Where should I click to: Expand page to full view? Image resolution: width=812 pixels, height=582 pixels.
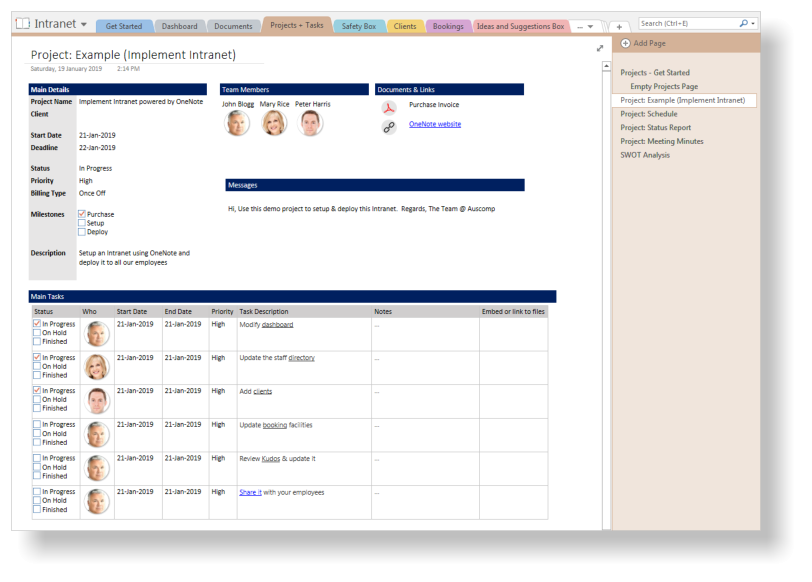tap(600, 48)
